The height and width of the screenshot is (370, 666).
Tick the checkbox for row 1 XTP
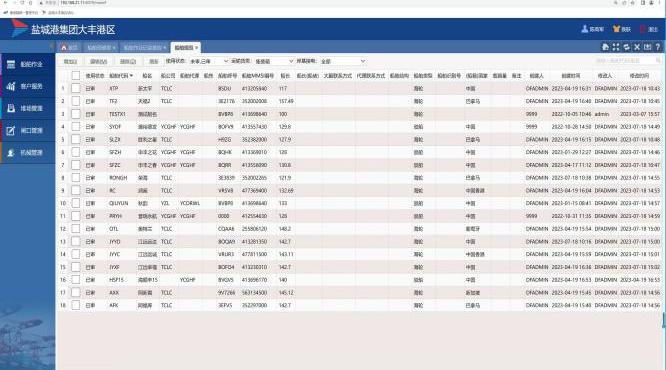[76, 88]
